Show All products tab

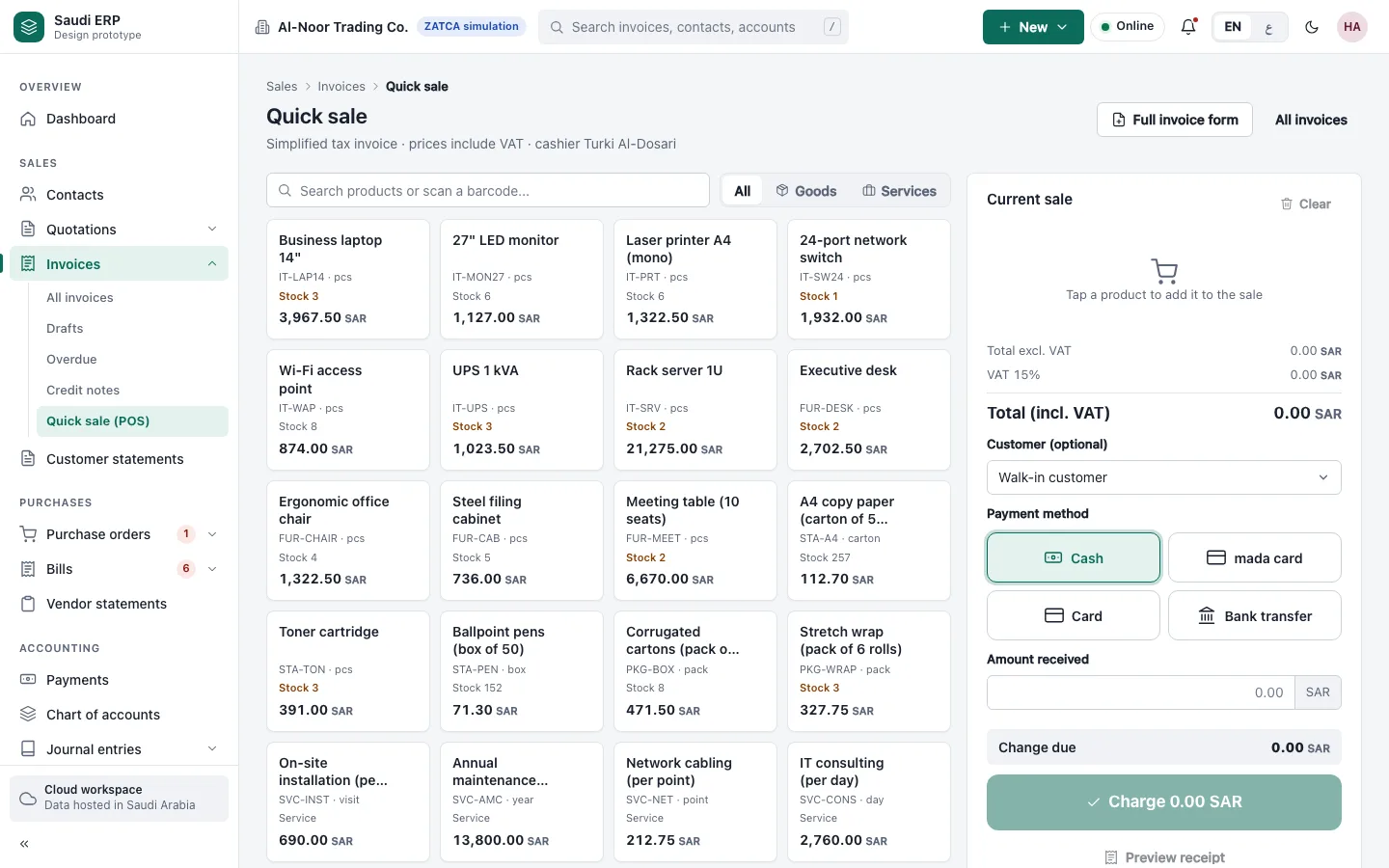[743, 191]
